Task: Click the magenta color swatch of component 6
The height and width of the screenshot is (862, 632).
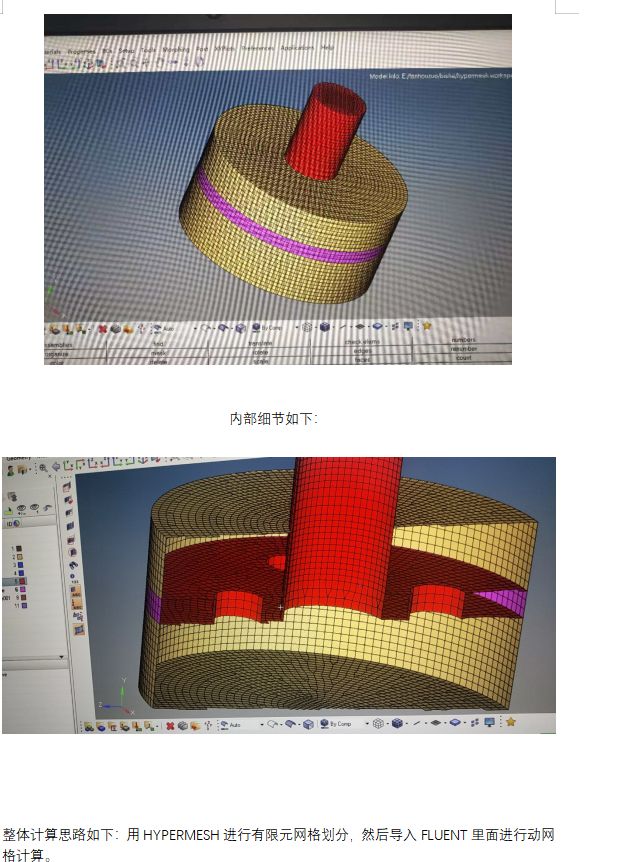Action: 23,589
